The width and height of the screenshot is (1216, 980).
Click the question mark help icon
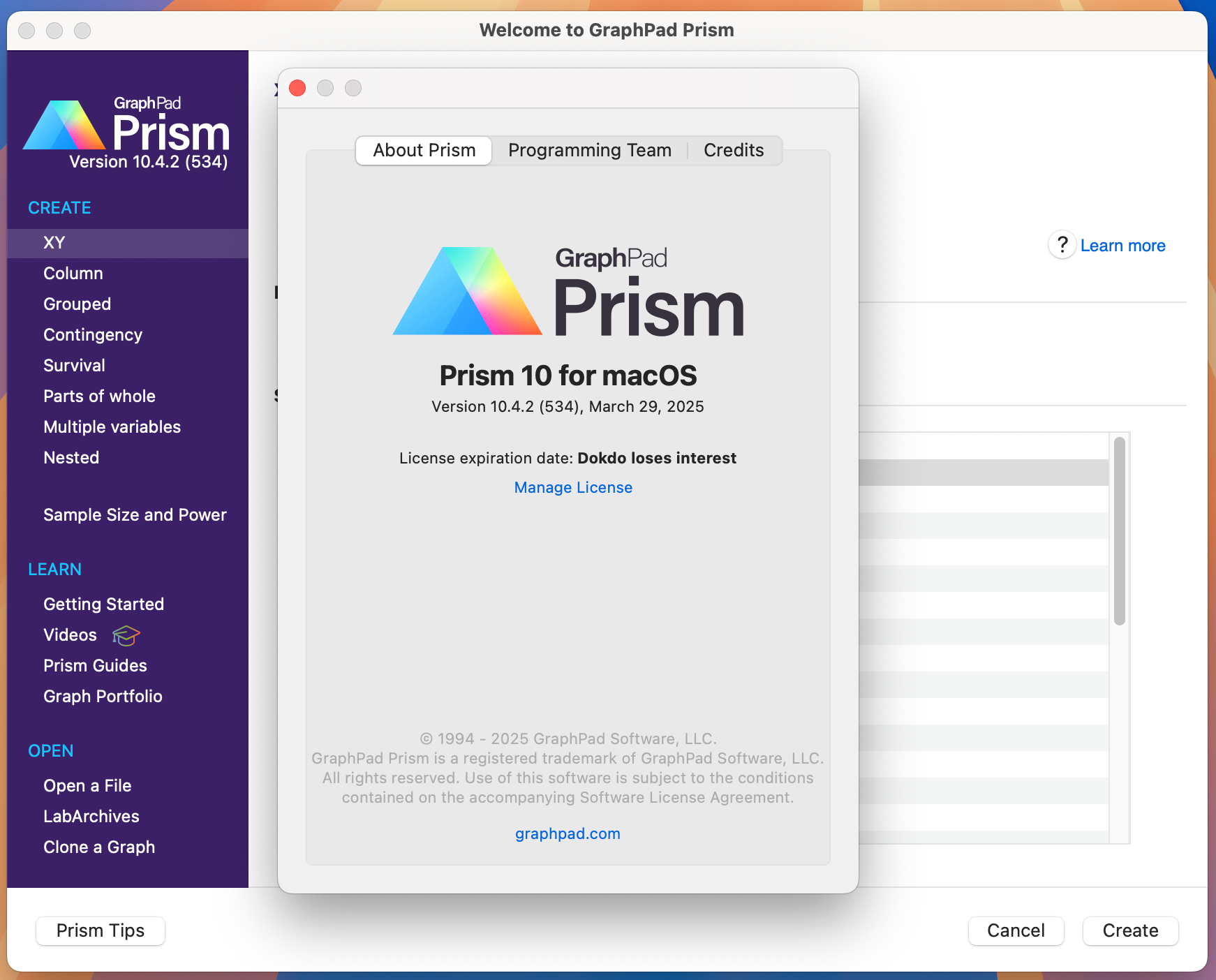pos(1062,246)
